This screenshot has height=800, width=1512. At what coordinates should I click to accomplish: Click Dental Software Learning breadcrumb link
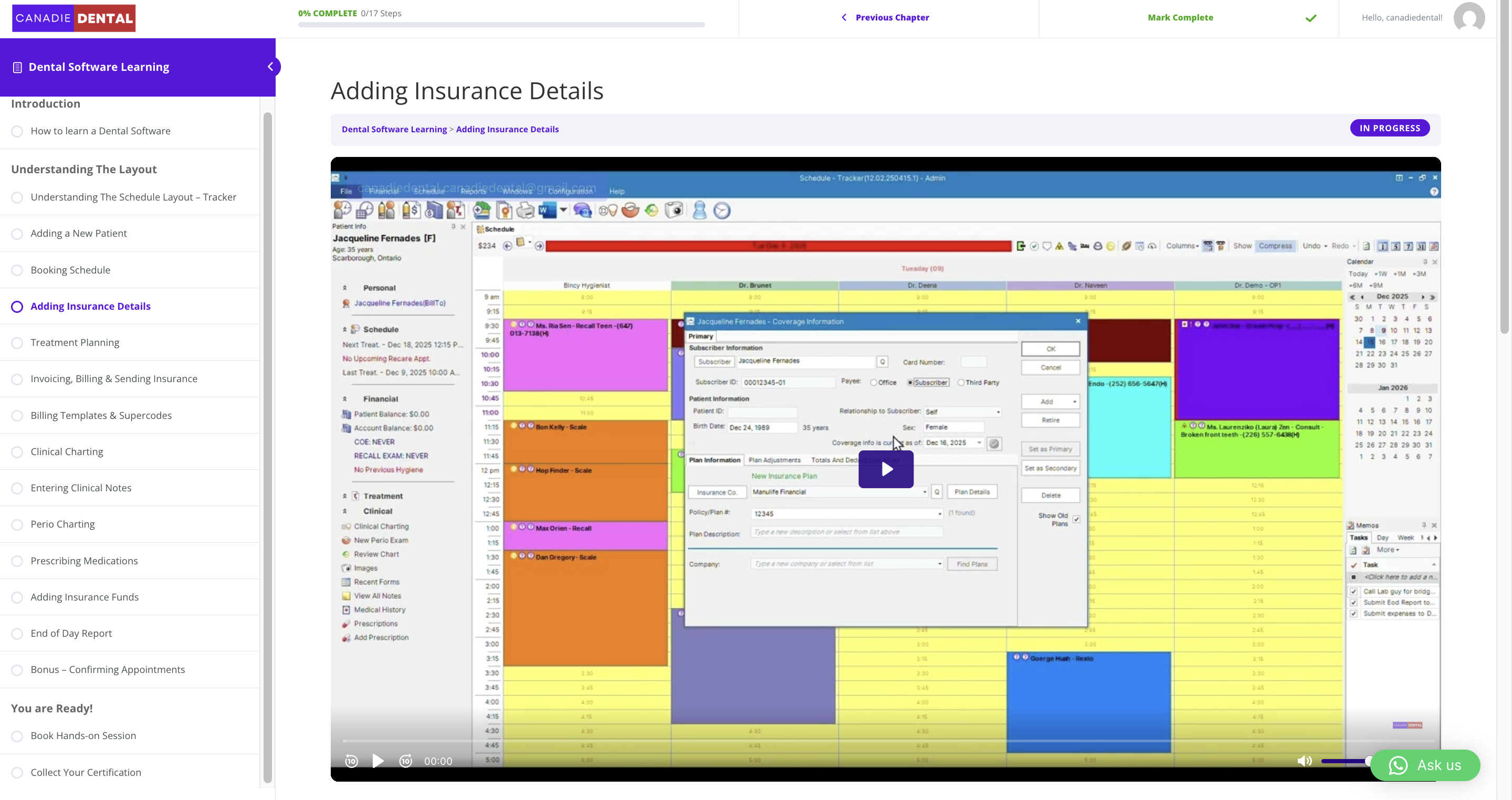click(x=394, y=129)
